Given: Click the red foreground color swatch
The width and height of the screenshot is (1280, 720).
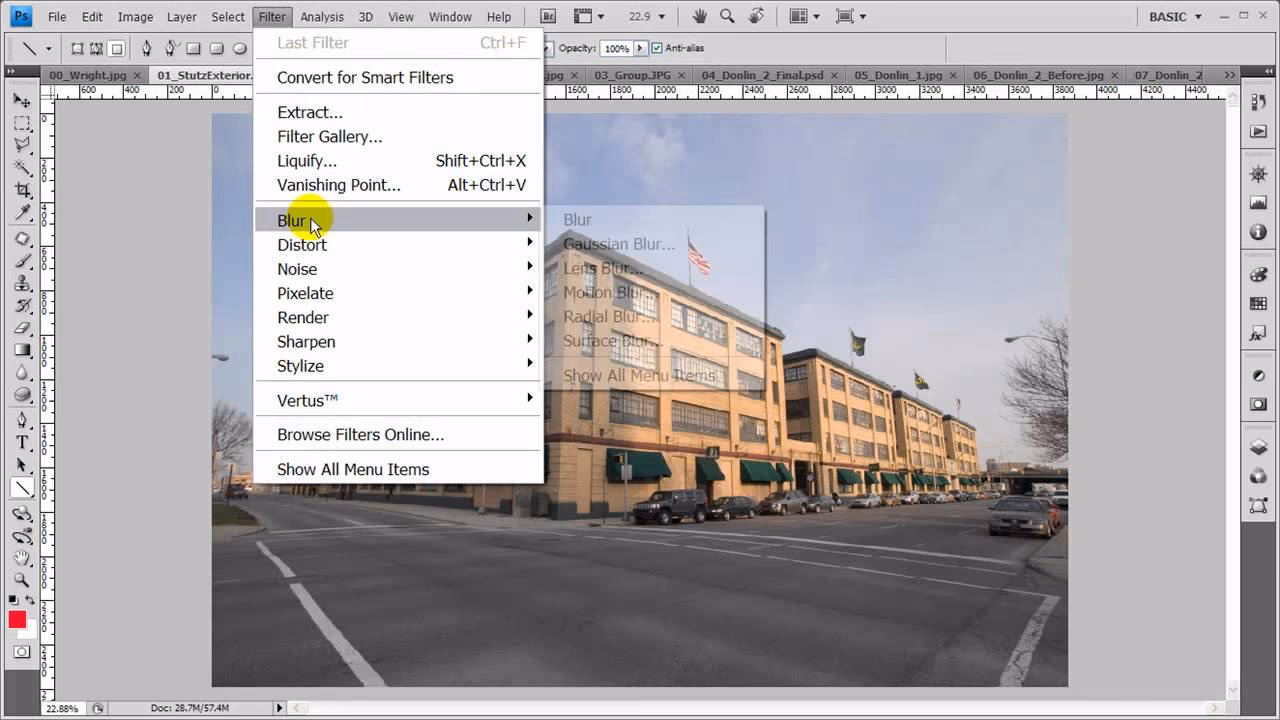Looking at the screenshot, I should pos(16,620).
